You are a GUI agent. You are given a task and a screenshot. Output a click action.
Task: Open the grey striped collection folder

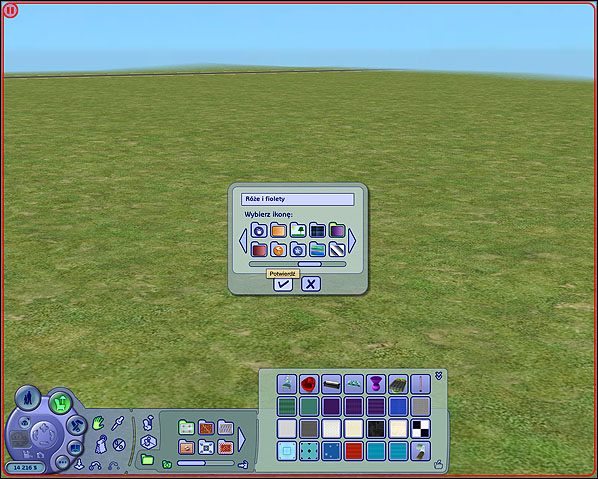(x=225, y=428)
